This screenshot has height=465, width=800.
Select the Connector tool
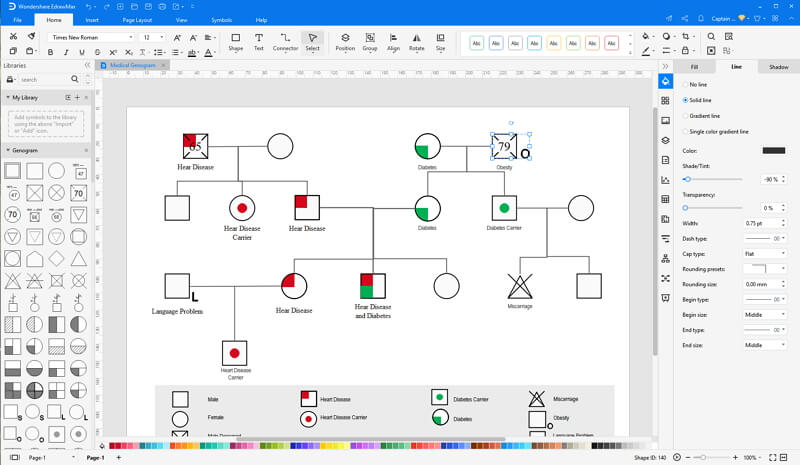285,42
